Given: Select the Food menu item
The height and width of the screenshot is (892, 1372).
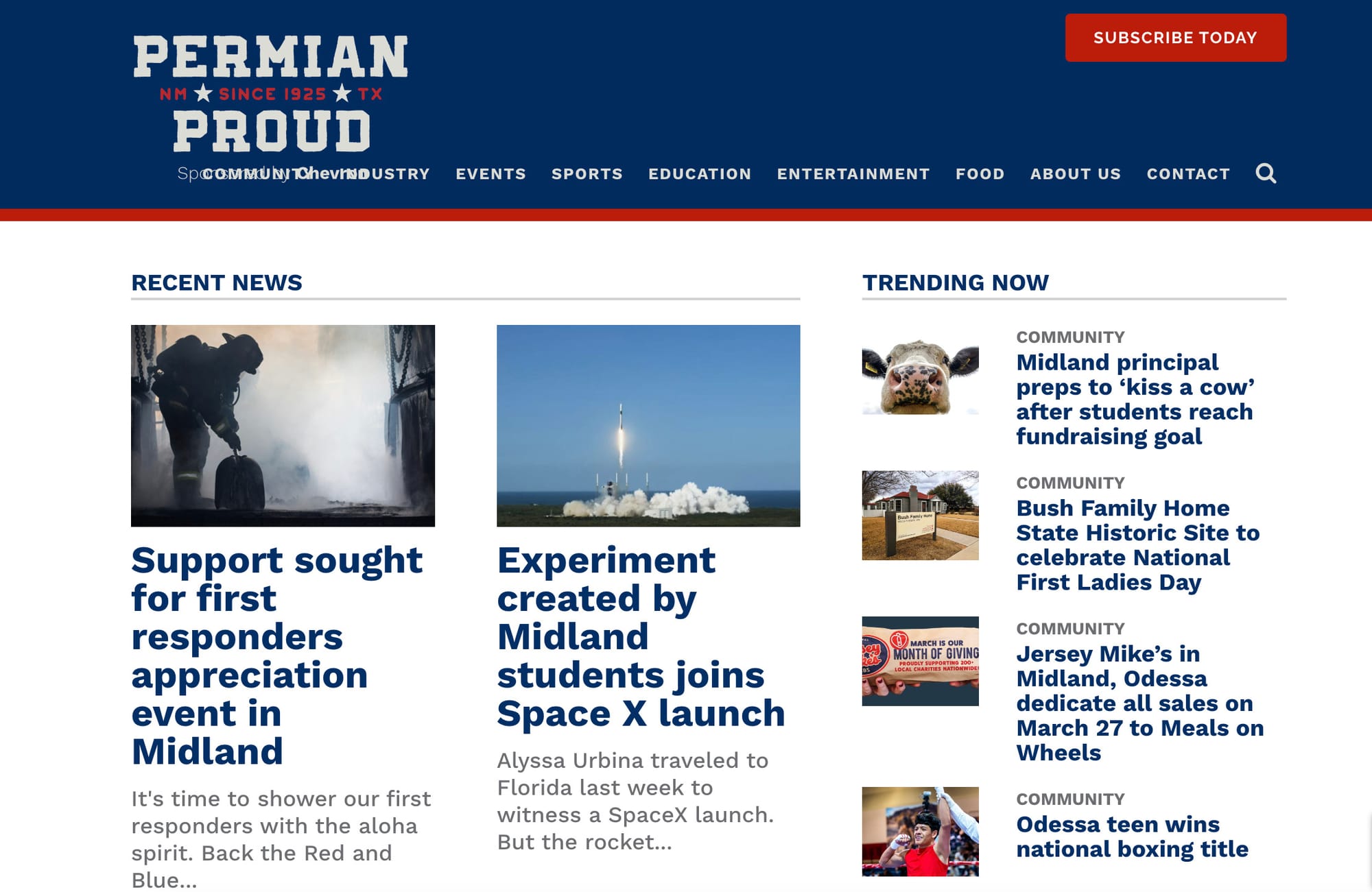Looking at the screenshot, I should pyautogui.click(x=980, y=174).
